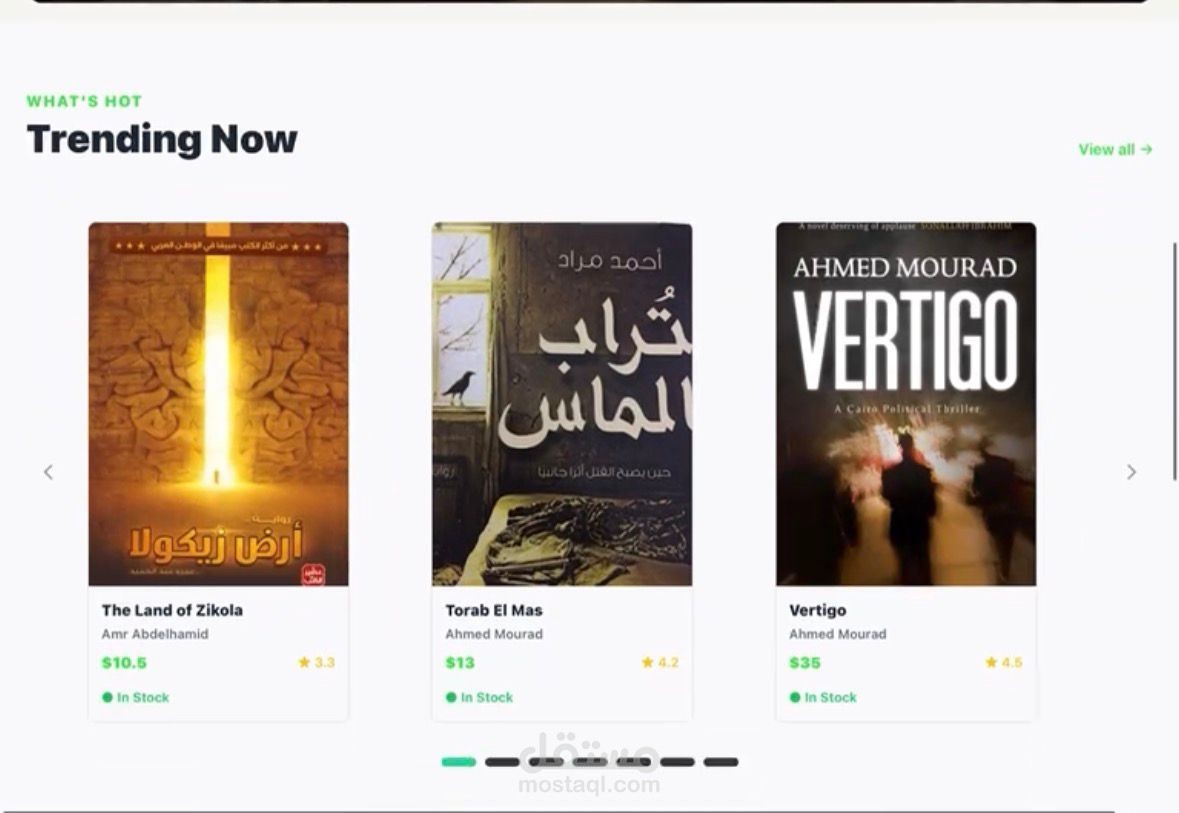
Task: Open the Vertigo book cover
Action: pos(906,404)
